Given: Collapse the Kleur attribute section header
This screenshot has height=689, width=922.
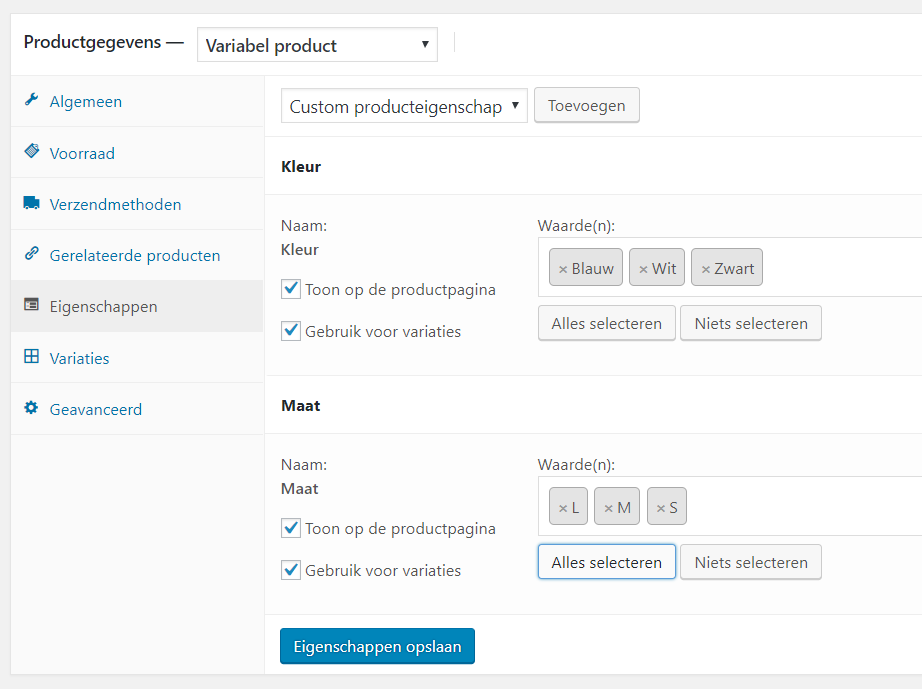Looking at the screenshot, I should point(593,166).
